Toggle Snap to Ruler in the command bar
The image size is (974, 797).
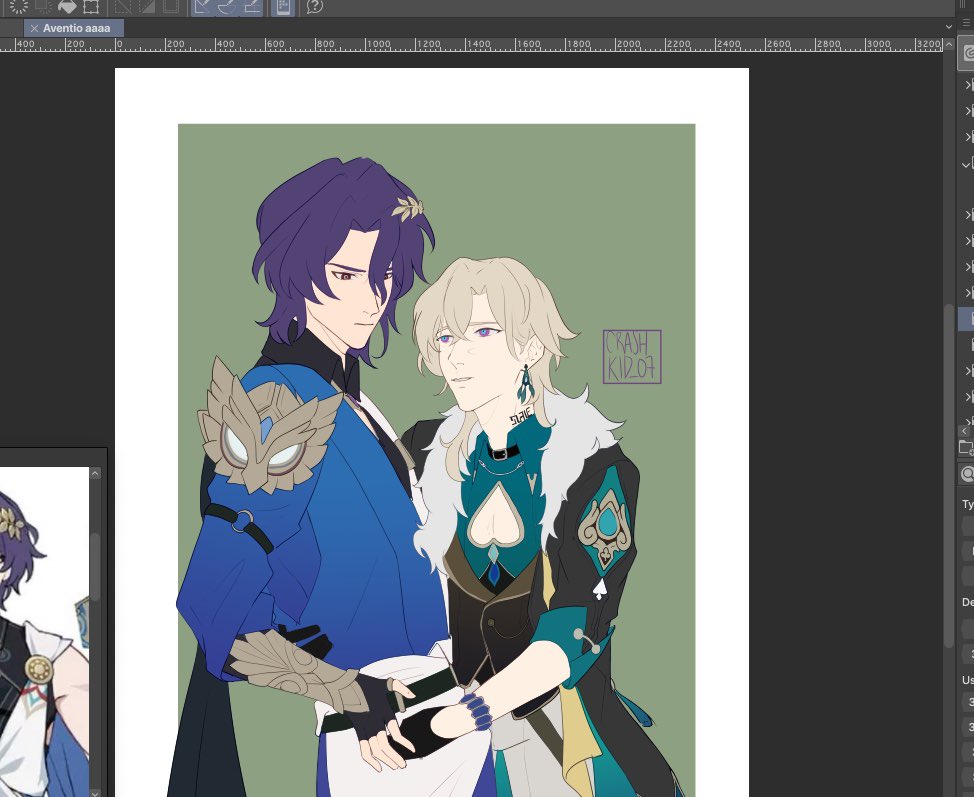point(203,7)
